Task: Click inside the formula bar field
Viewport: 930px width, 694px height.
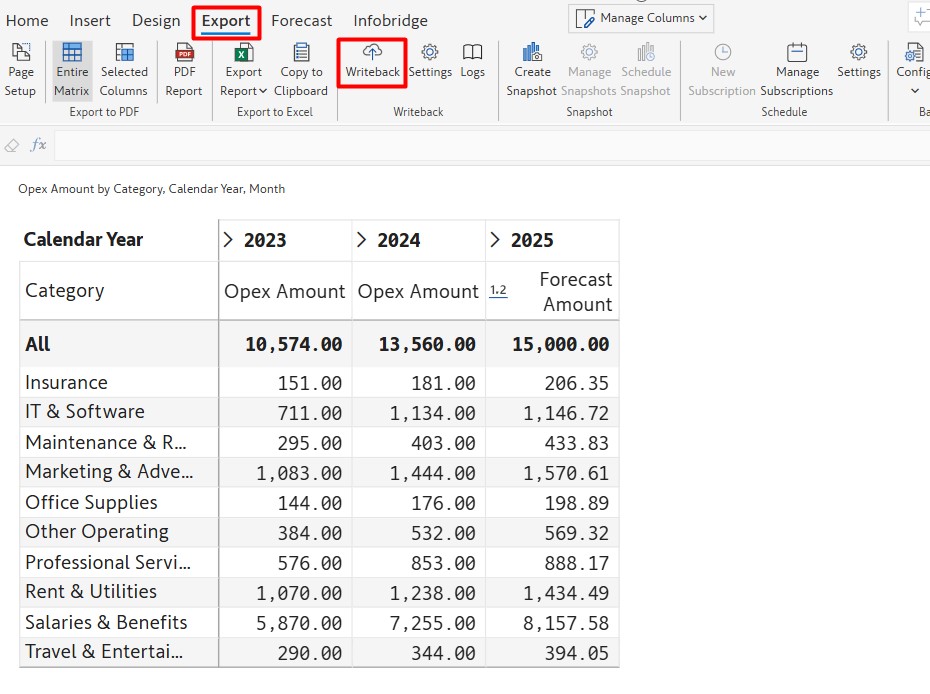Action: 492,145
